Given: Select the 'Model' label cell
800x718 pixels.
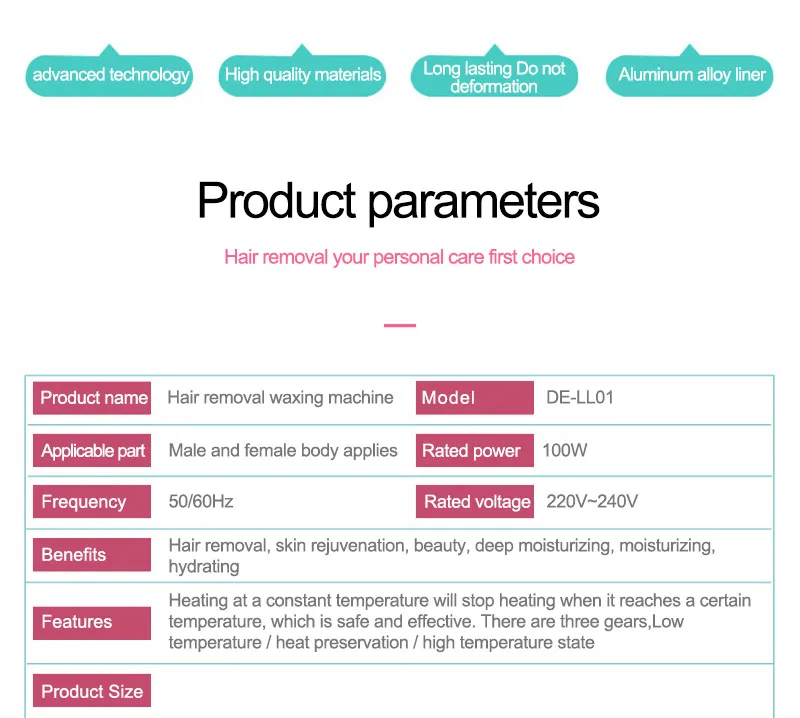Looking at the screenshot, I should tap(474, 398).
